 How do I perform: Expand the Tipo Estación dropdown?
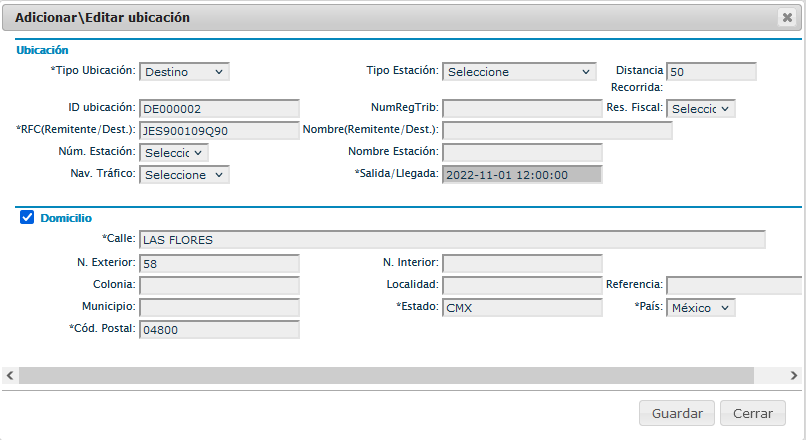(519, 71)
